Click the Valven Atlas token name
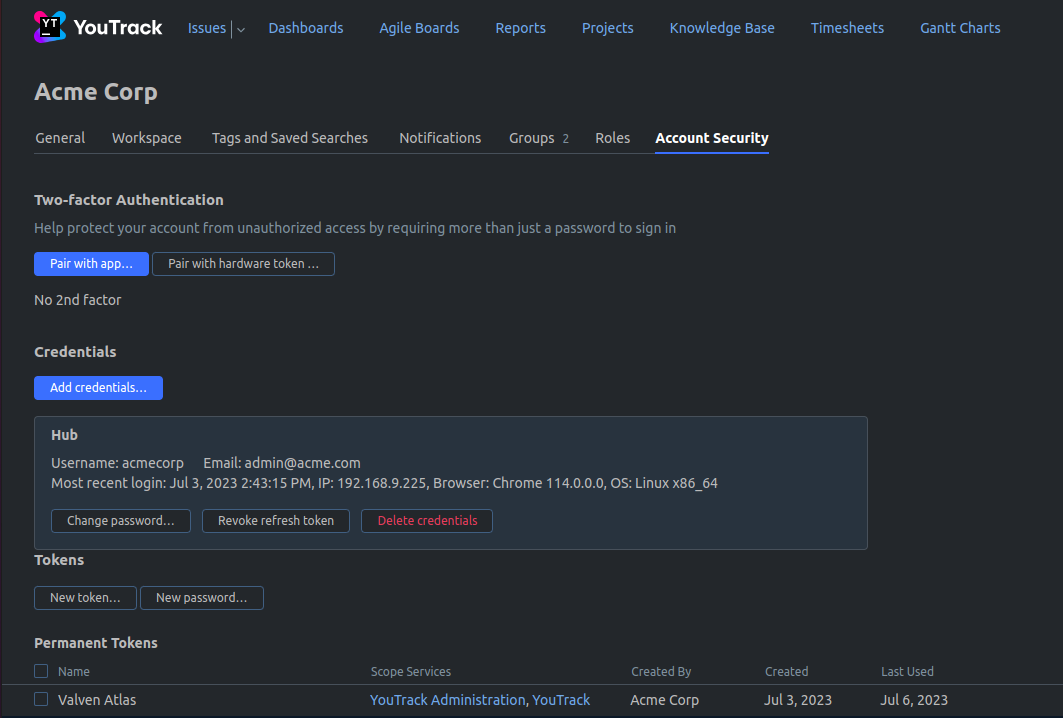The image size is (1063, 718). coord(97,700)
